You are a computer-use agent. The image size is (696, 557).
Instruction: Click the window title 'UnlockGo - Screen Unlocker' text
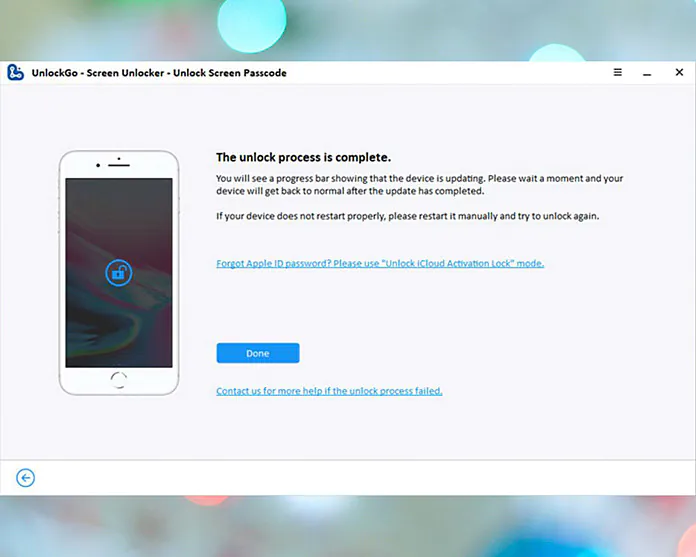[x=159, y=73]
